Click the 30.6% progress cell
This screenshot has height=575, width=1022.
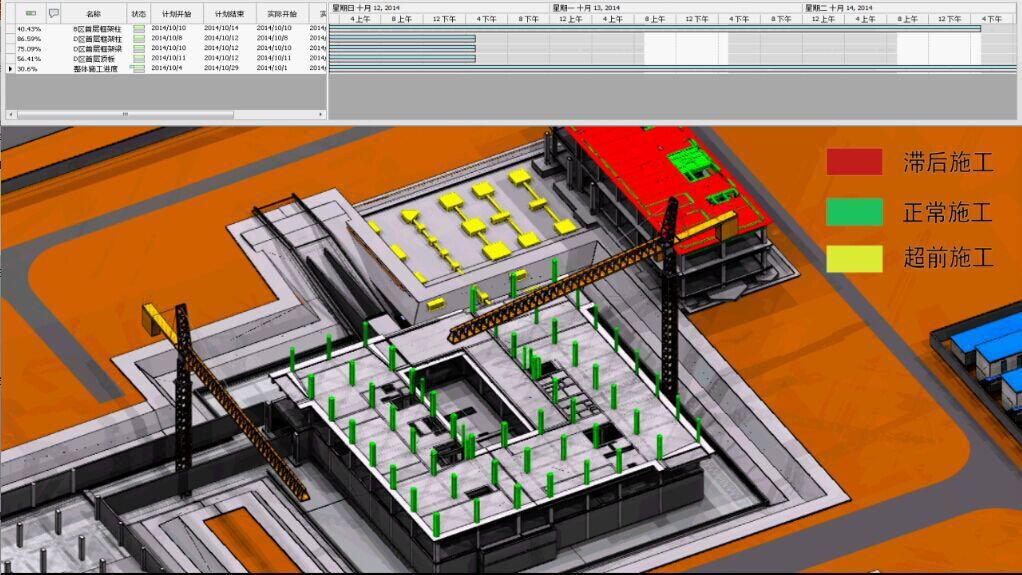(27, 68)
